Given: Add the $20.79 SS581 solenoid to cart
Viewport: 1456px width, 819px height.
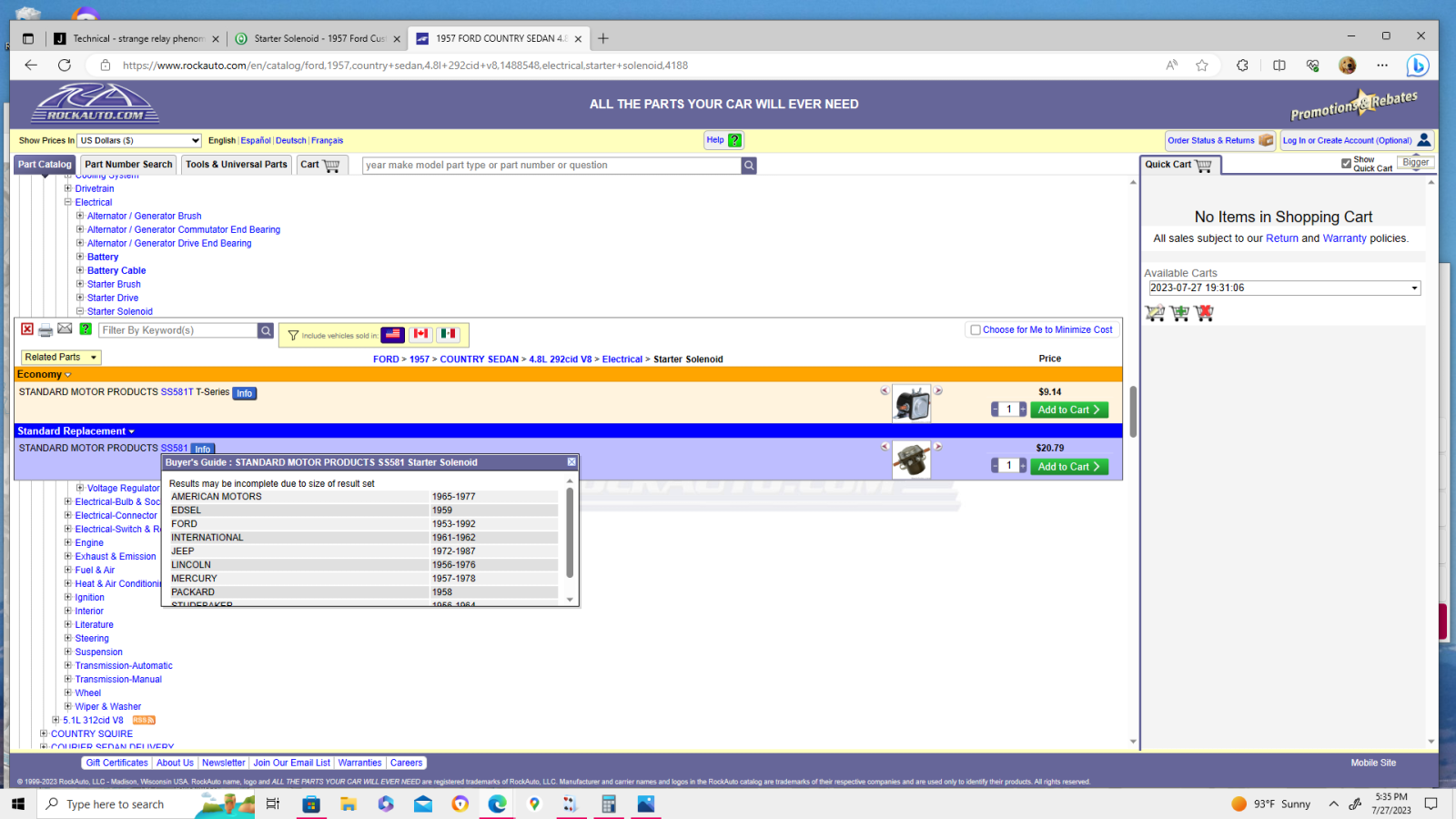Looking at the screenshot, I should click(1069, 467).
